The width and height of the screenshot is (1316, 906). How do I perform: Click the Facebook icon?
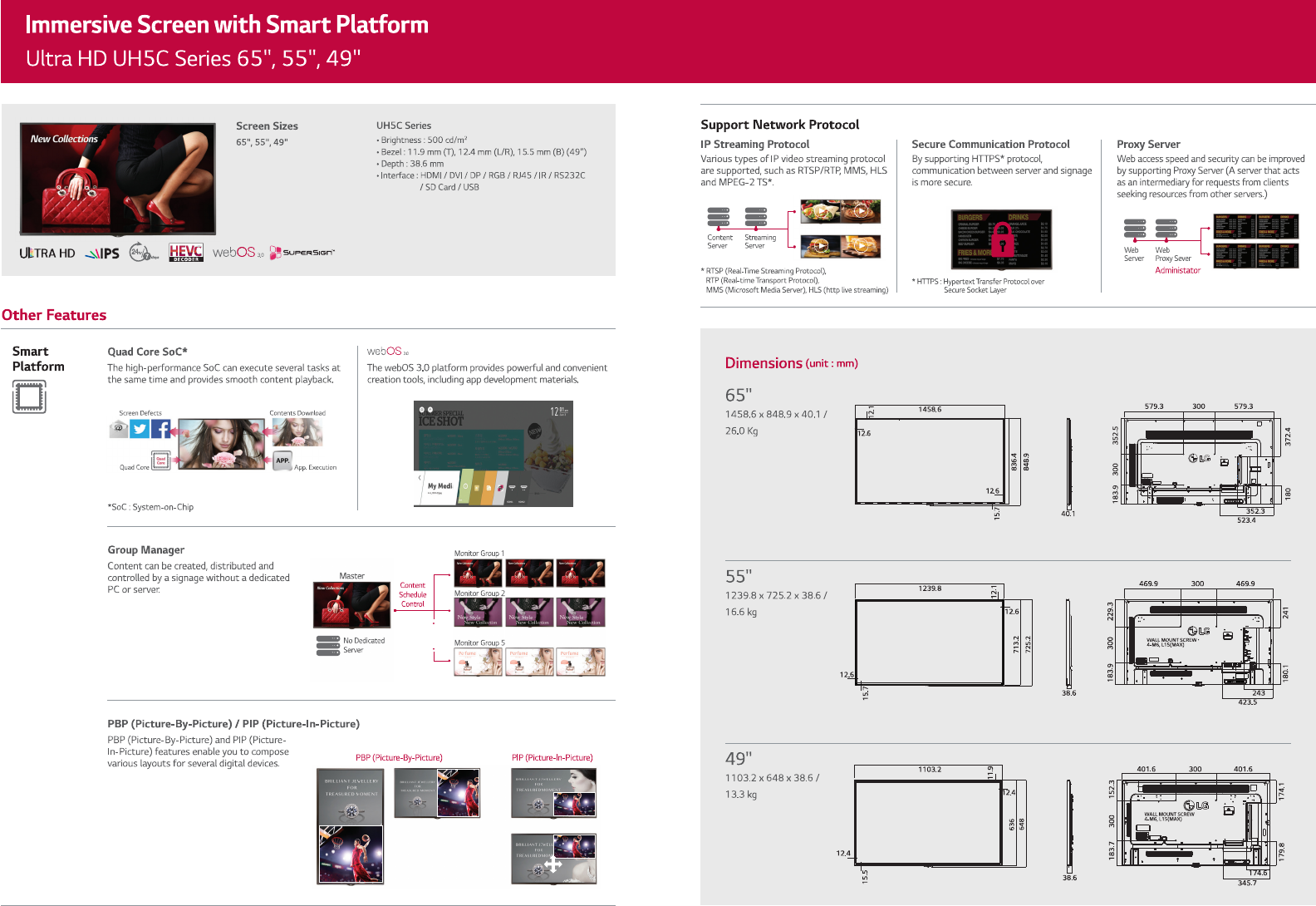tap(160, 429)
